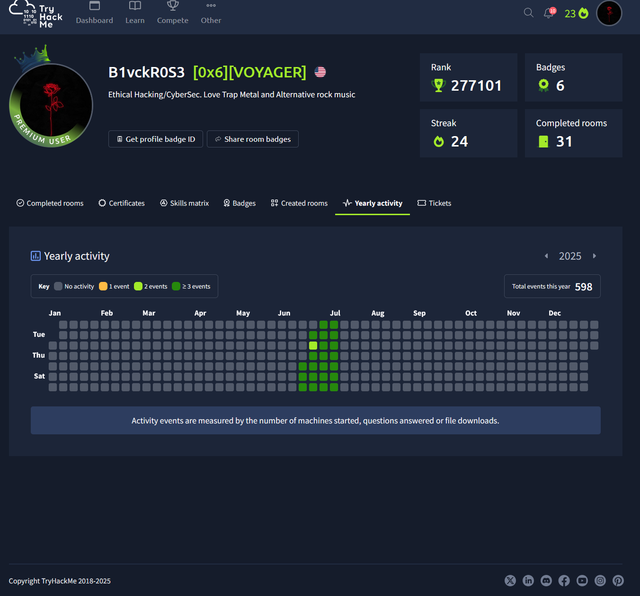Click the 2 events light green swatch
Screen dimensions: 640x596
pos(138,286)
